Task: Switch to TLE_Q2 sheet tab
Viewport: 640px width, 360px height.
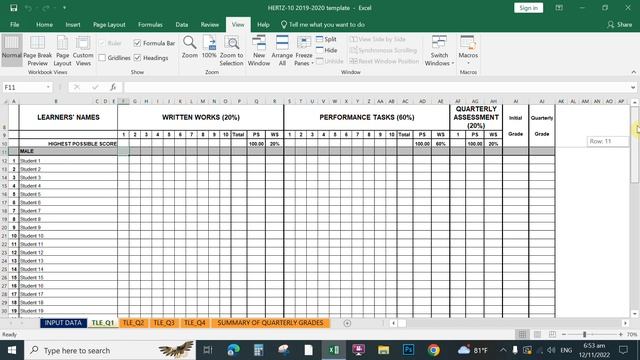Action: click(x=133, y=322)
